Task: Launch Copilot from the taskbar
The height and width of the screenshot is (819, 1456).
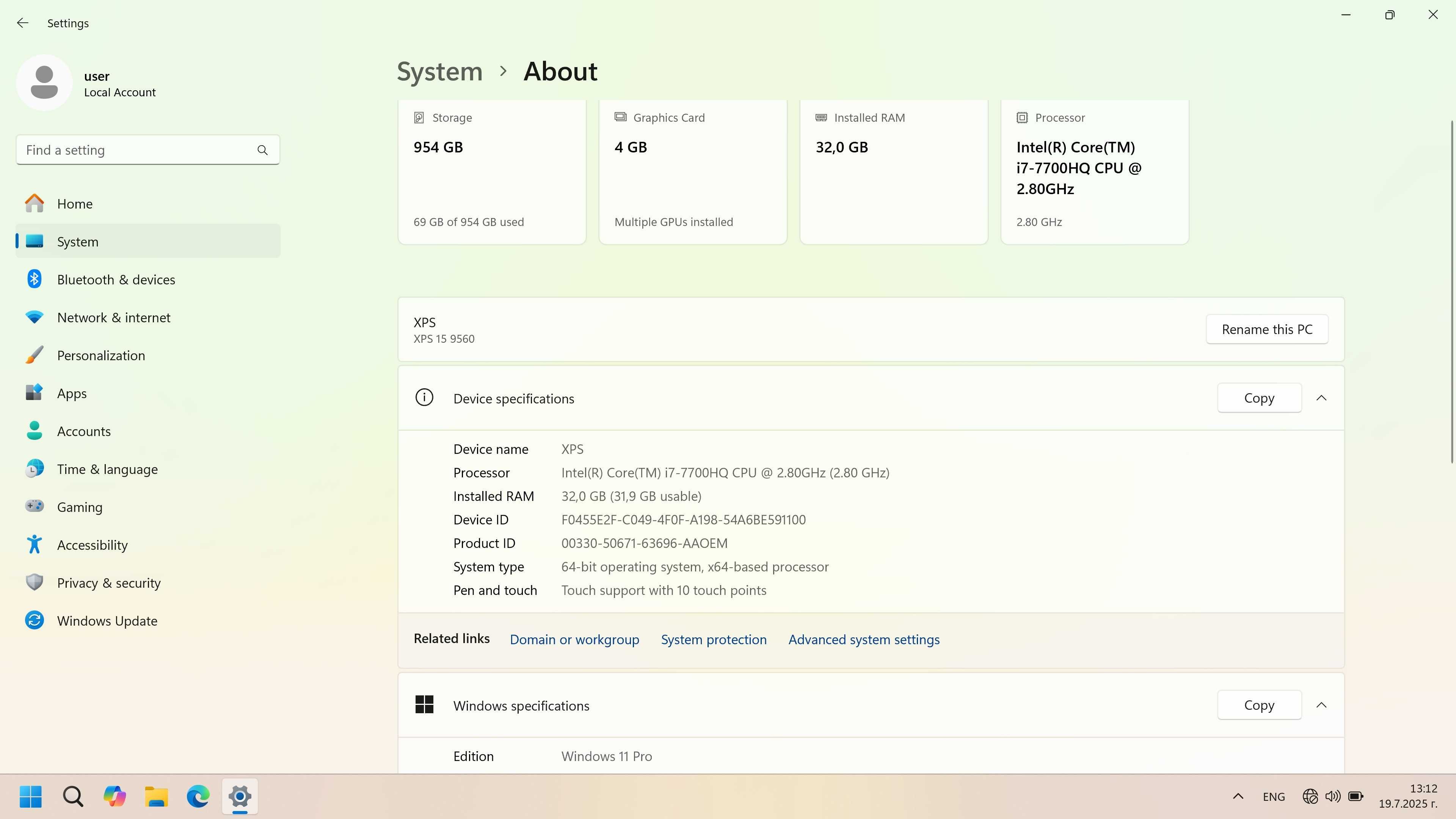Action: click(115, 796)
